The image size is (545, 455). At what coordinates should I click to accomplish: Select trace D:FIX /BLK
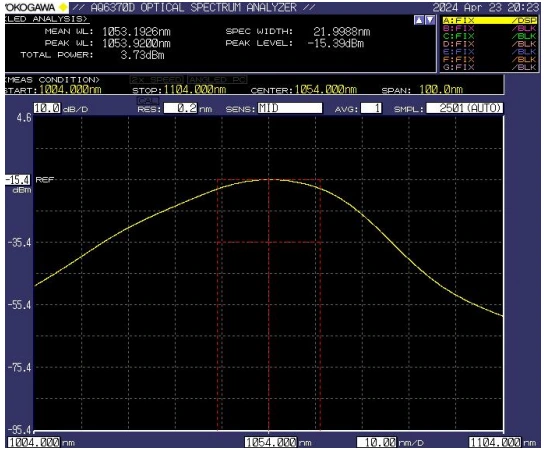click(x=490, y=44)
